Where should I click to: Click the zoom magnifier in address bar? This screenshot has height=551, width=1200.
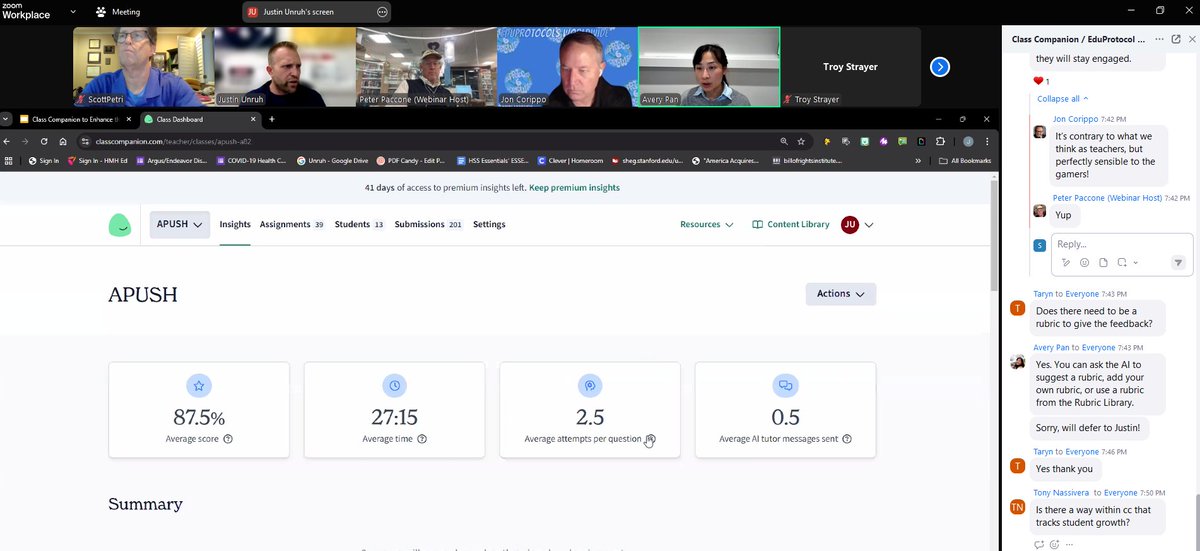tap(783, 142)
